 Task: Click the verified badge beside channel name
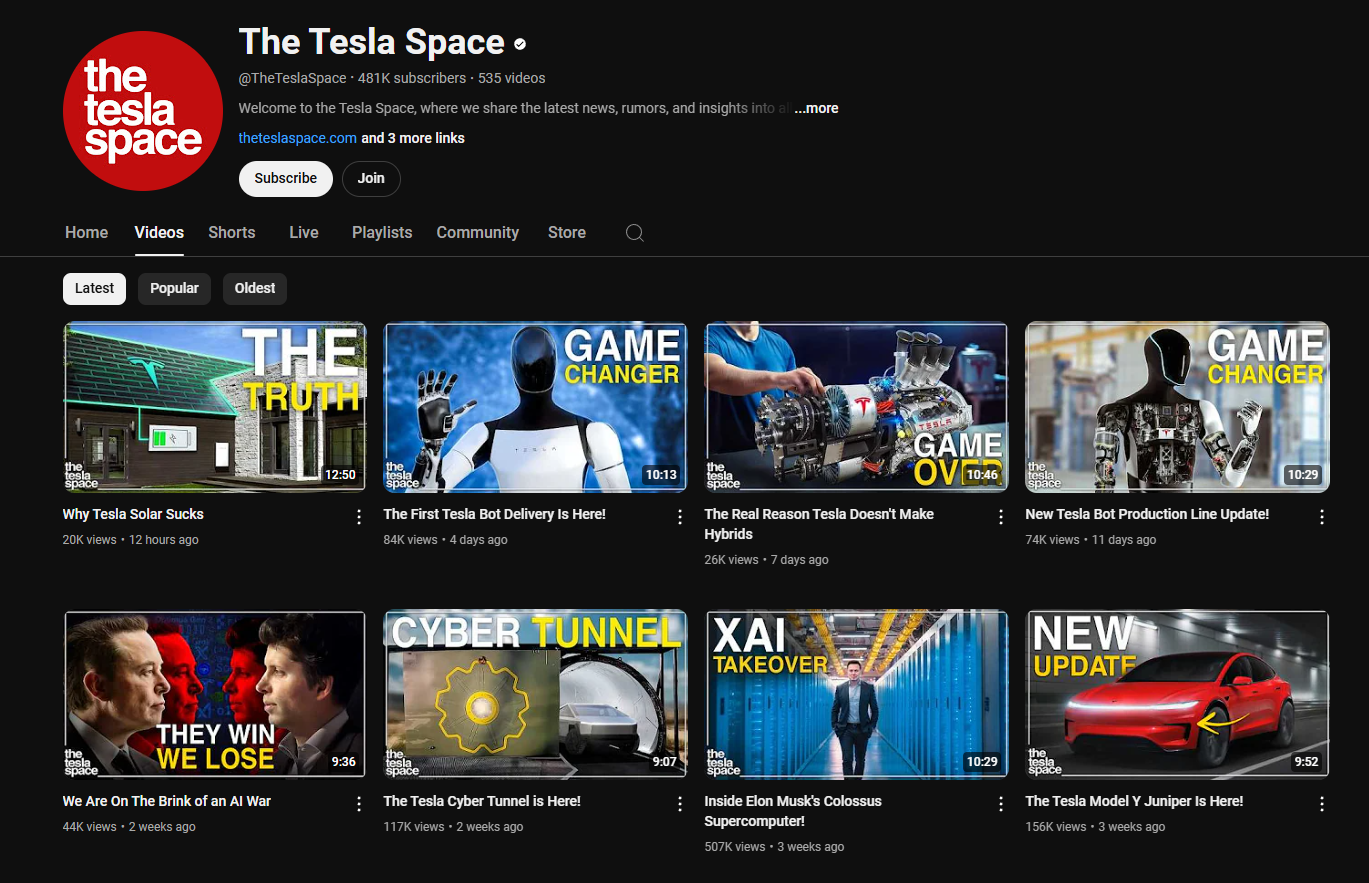point(520,44)
